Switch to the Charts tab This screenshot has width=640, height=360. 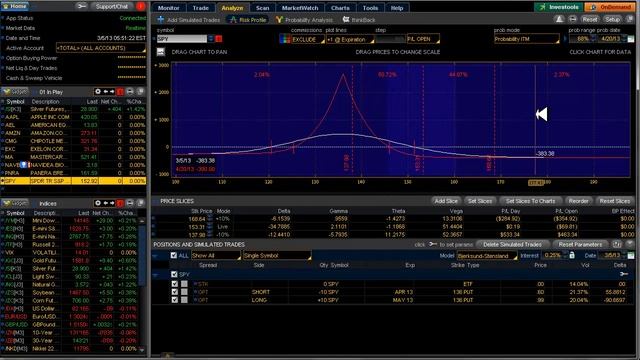point(340,8)
